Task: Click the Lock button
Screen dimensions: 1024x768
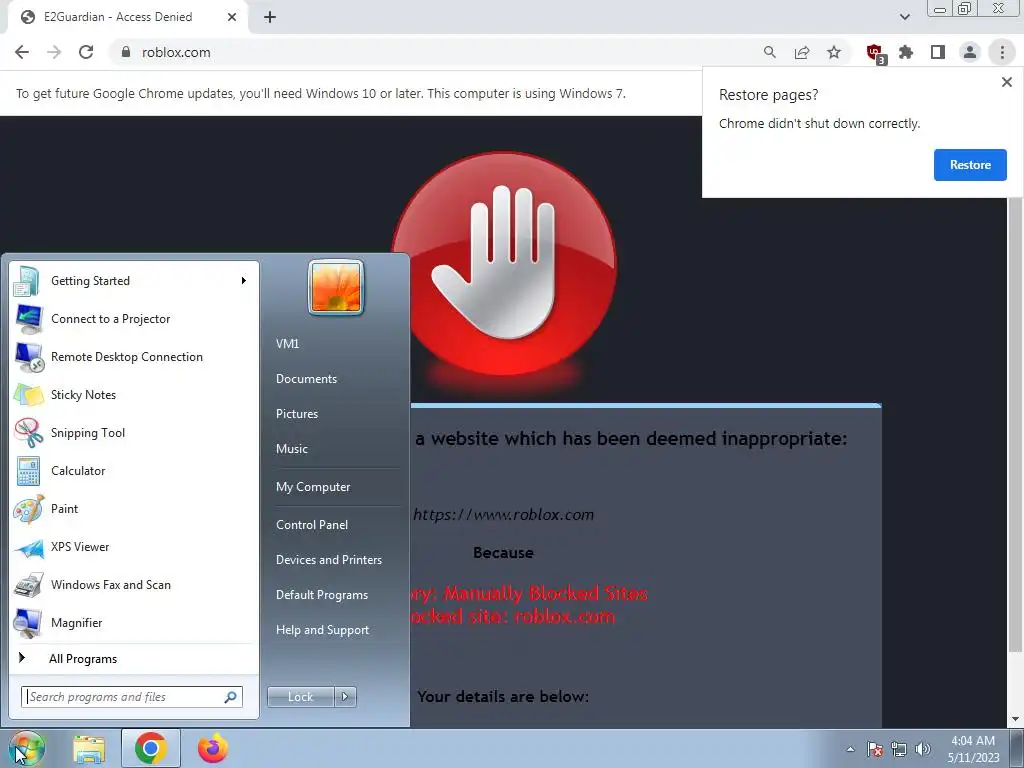Action: point(300,697)
